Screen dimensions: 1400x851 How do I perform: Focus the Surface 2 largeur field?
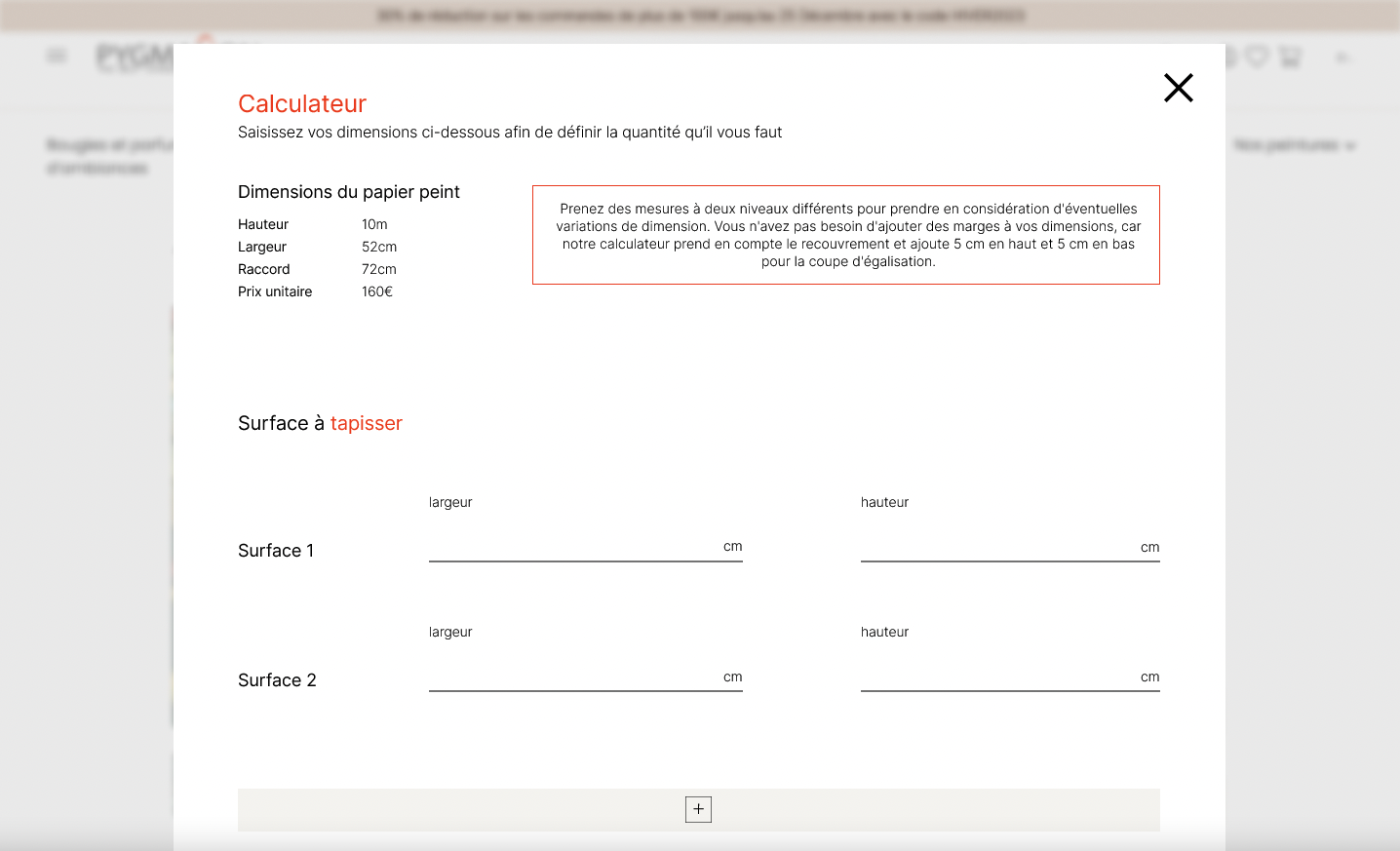(x=585, y=677)
